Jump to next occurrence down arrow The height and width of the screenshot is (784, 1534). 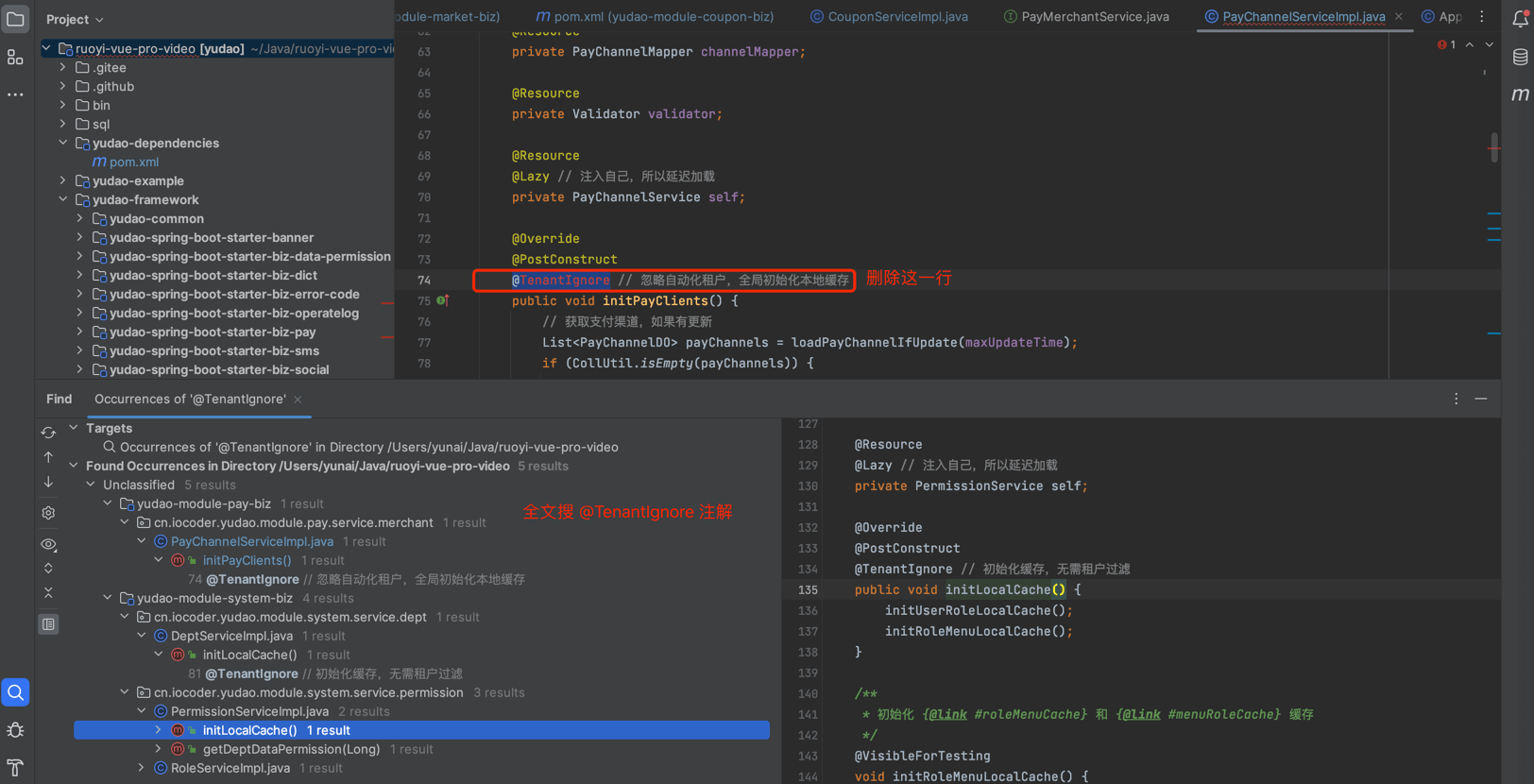pos(48,483)
